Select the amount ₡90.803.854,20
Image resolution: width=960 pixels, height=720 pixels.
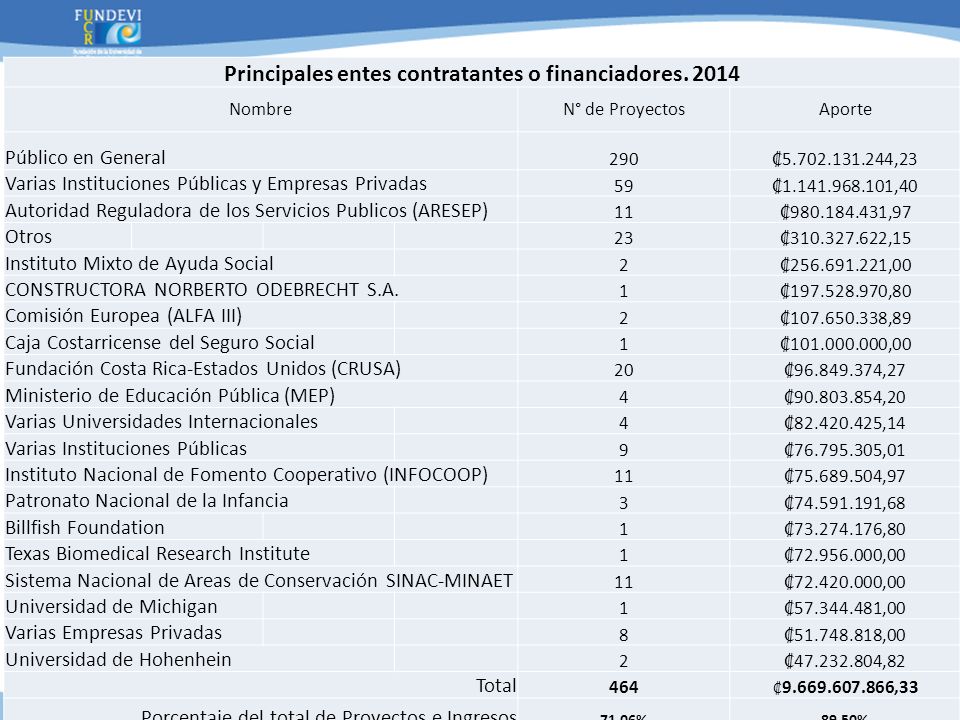[845, 397]
